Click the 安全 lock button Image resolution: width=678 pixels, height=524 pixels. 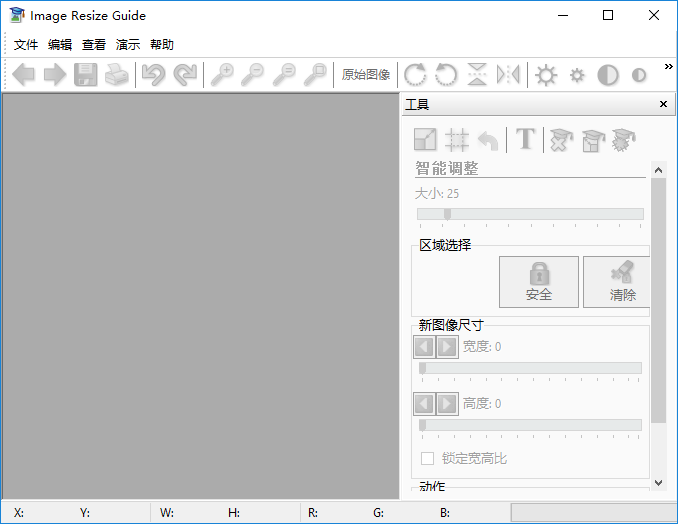tap(539, 282)
